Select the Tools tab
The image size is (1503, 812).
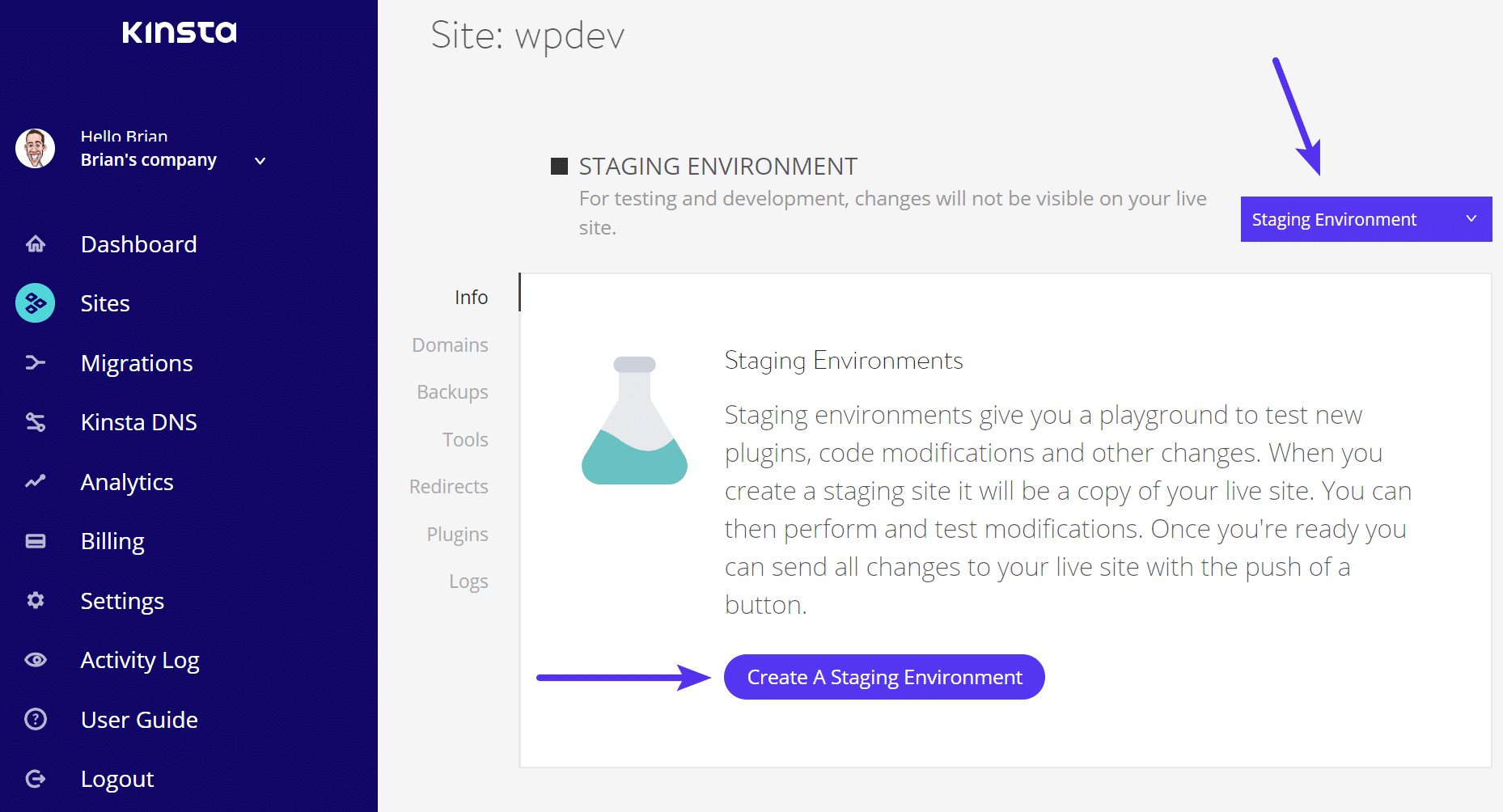465,439
